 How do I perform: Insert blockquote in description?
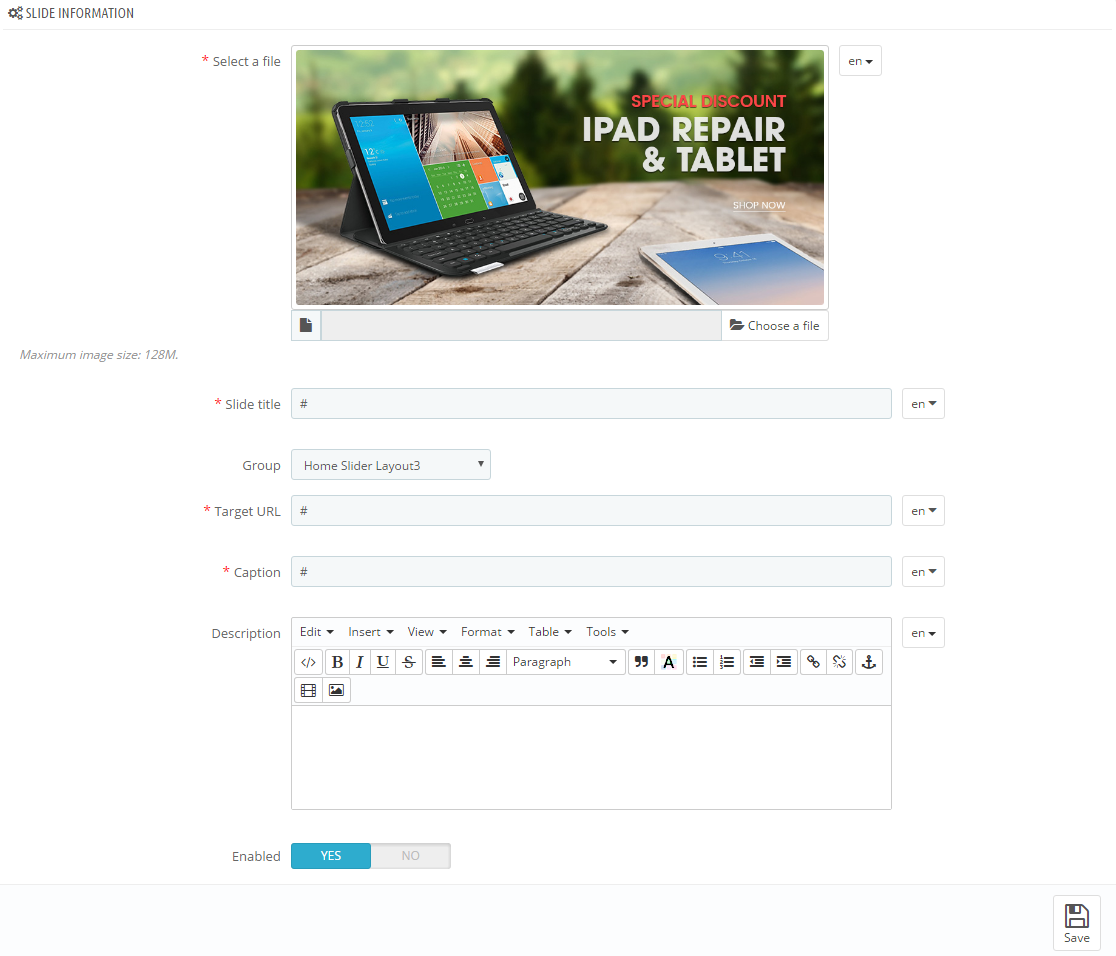click(x=641, y=662)
